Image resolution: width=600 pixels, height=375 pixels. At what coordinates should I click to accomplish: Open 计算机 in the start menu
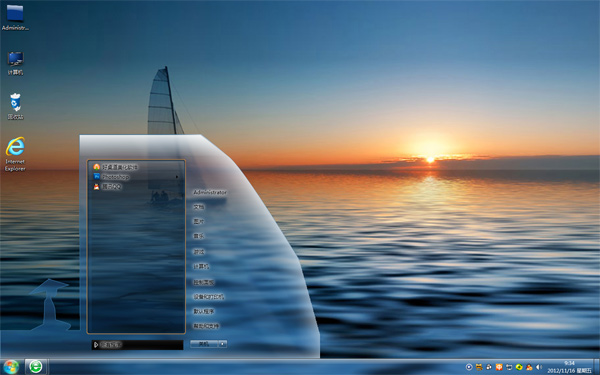[201, 266]
